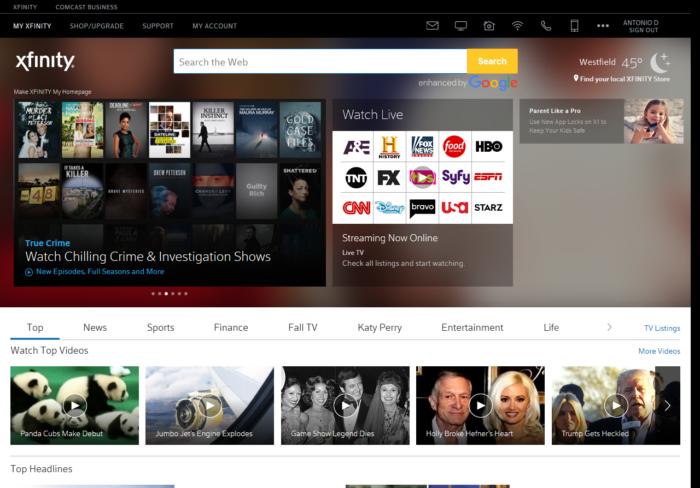Image resolution: width=700 pixels, height=488 pixels.
Task: Select the CNN channel logo
Action: 356,208
